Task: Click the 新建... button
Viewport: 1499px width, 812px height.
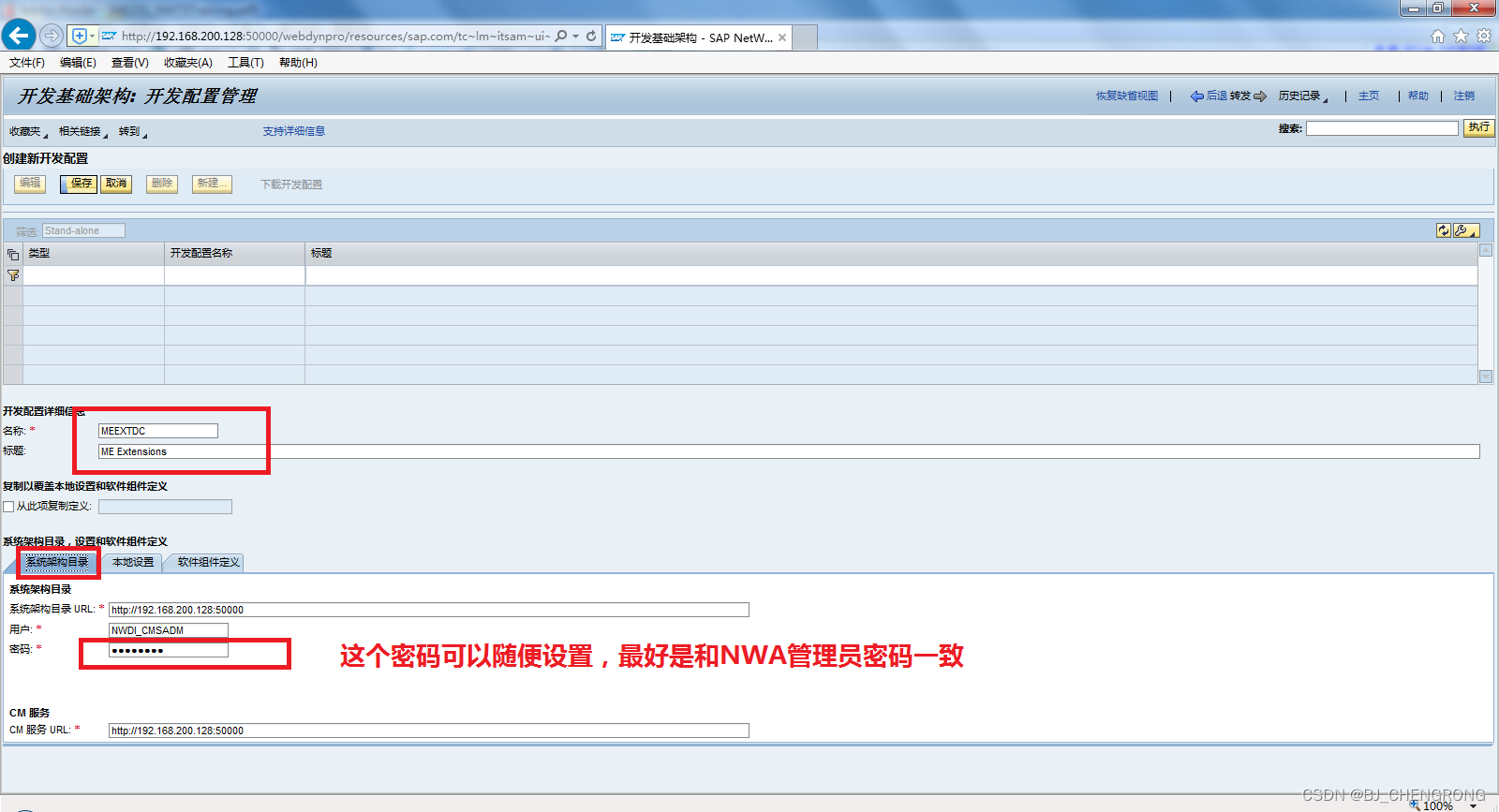Action: click(x=212, y=184)
